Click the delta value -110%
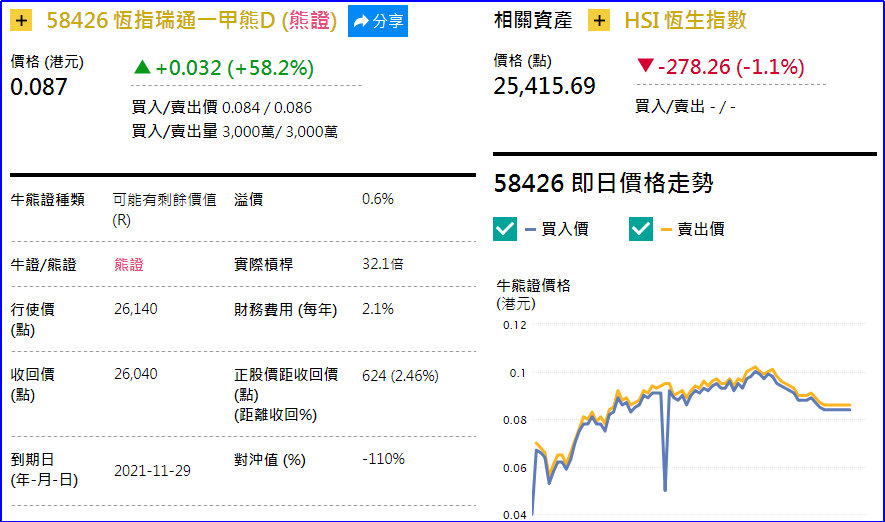 point(383,459)
